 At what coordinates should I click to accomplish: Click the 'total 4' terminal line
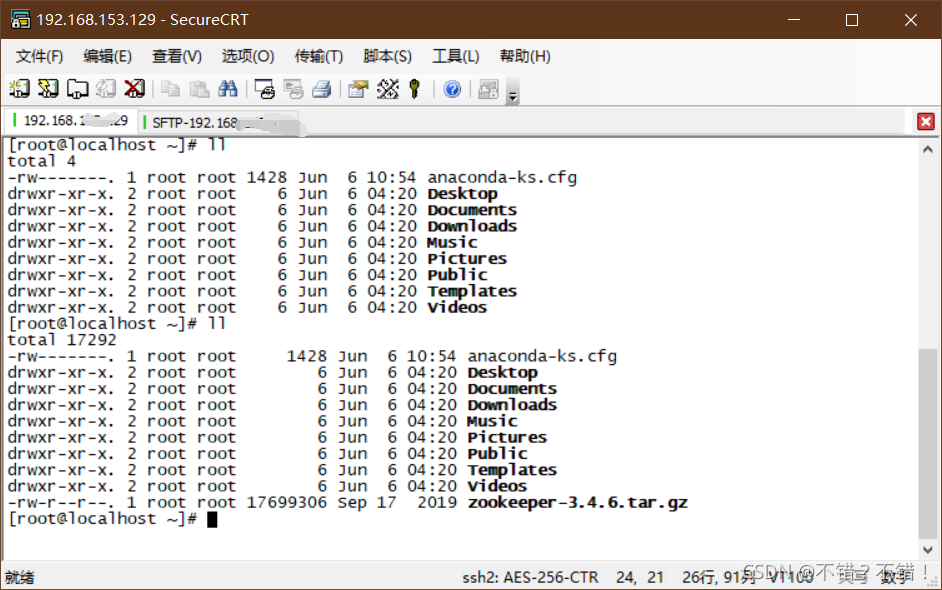pos(41,161)
